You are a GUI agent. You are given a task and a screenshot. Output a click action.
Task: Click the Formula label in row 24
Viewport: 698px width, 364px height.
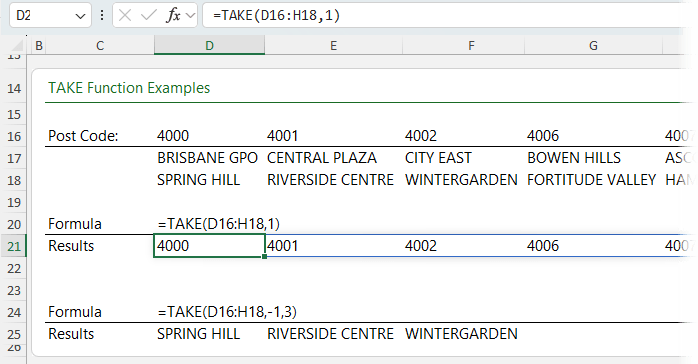[x=75, y=312]
